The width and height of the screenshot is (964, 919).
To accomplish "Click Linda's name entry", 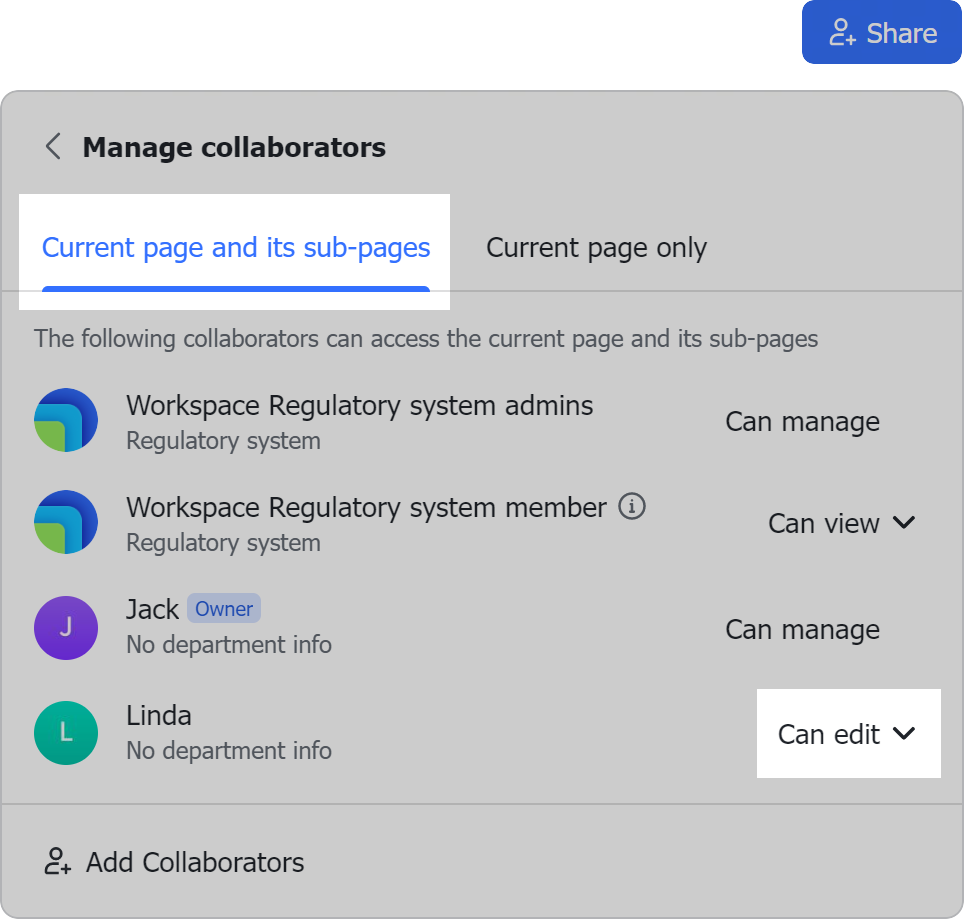I will click(x=158, y=715).
